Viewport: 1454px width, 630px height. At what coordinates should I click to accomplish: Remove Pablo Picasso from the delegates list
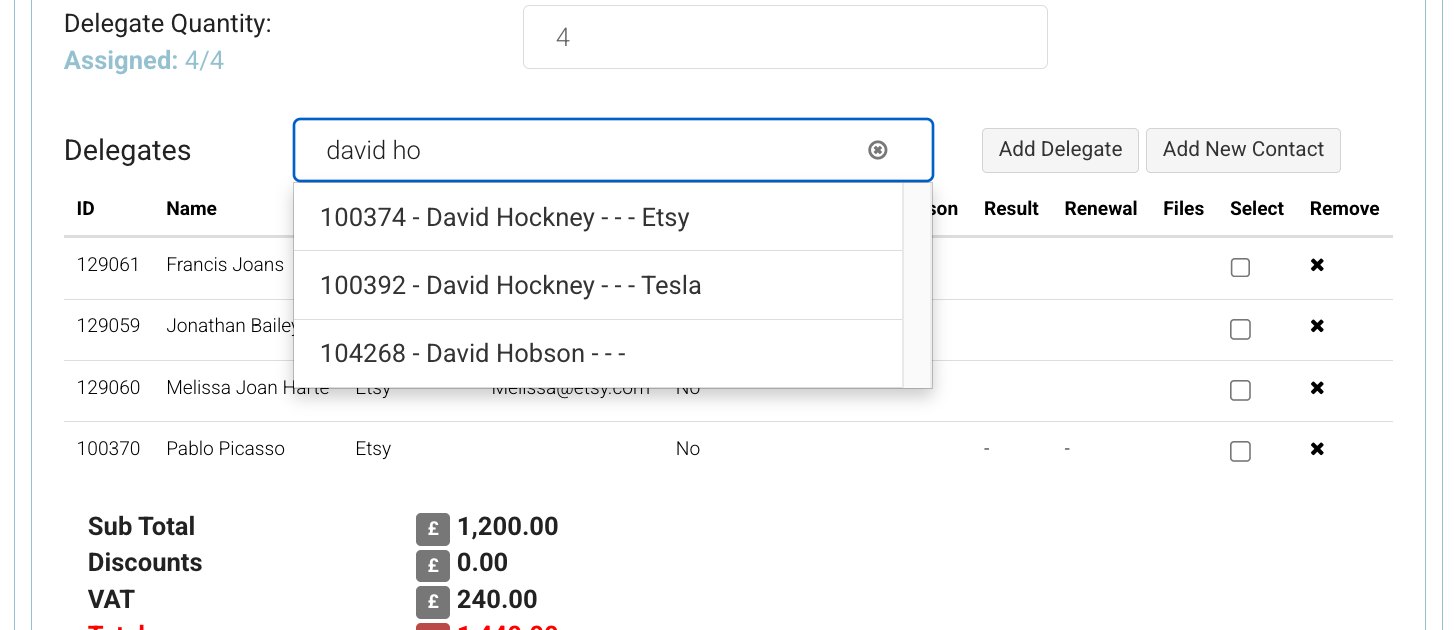tap(1317, 450)
